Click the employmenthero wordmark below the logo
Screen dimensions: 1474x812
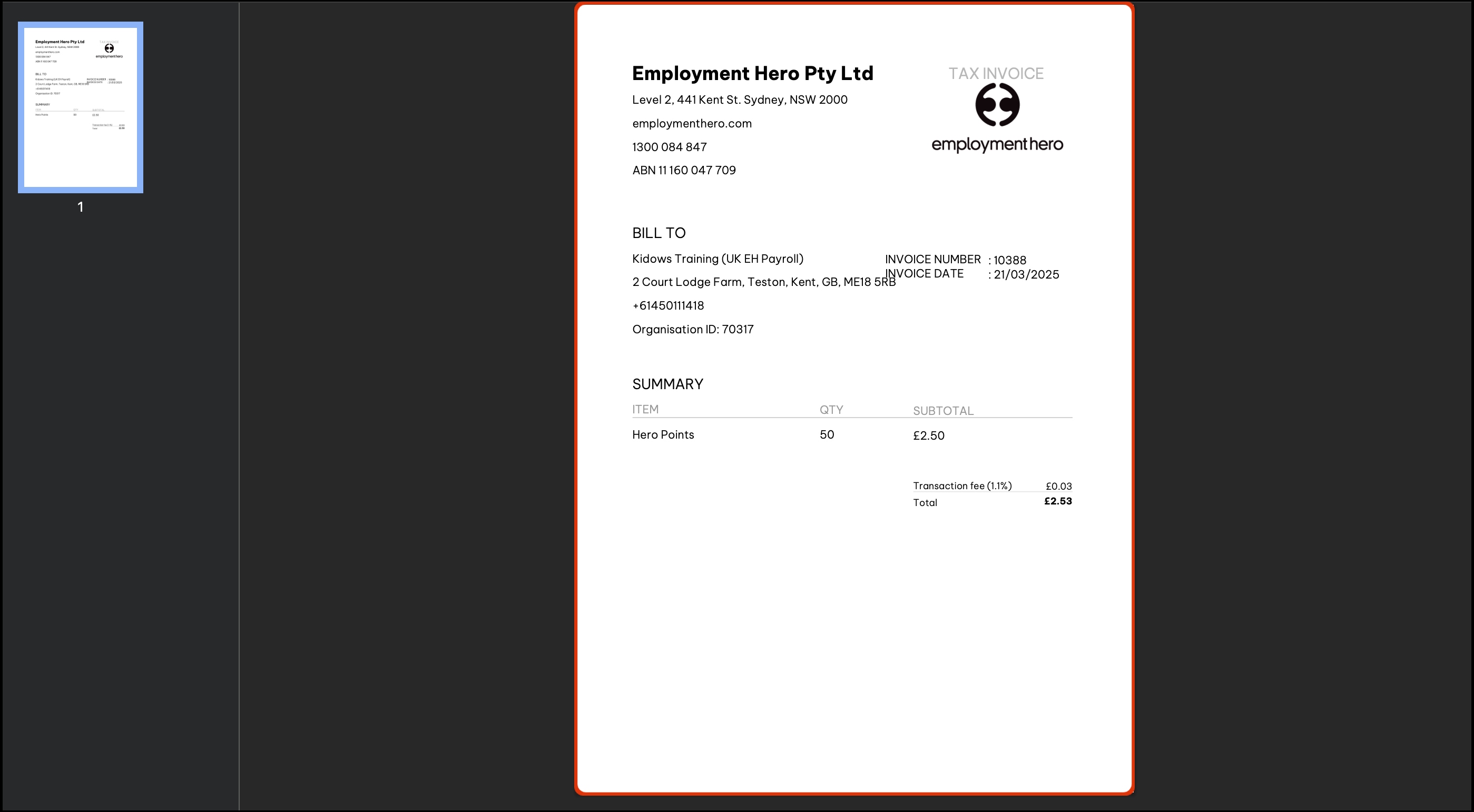coord(997,144)
